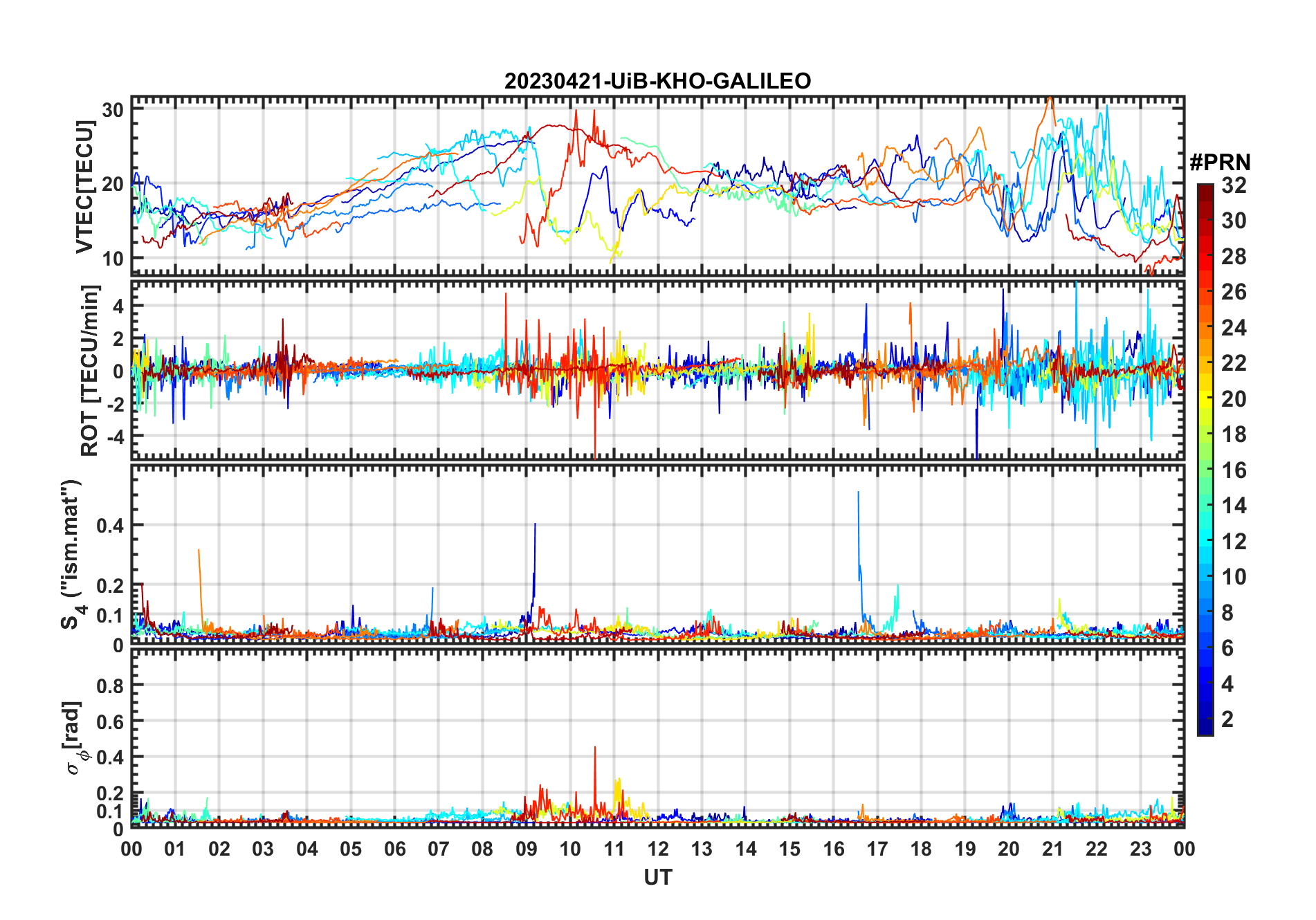Click x-axis tick label 09
The height and width of the screenshot is (920, 1316).
pyautogui.click(x=527, y=849)
